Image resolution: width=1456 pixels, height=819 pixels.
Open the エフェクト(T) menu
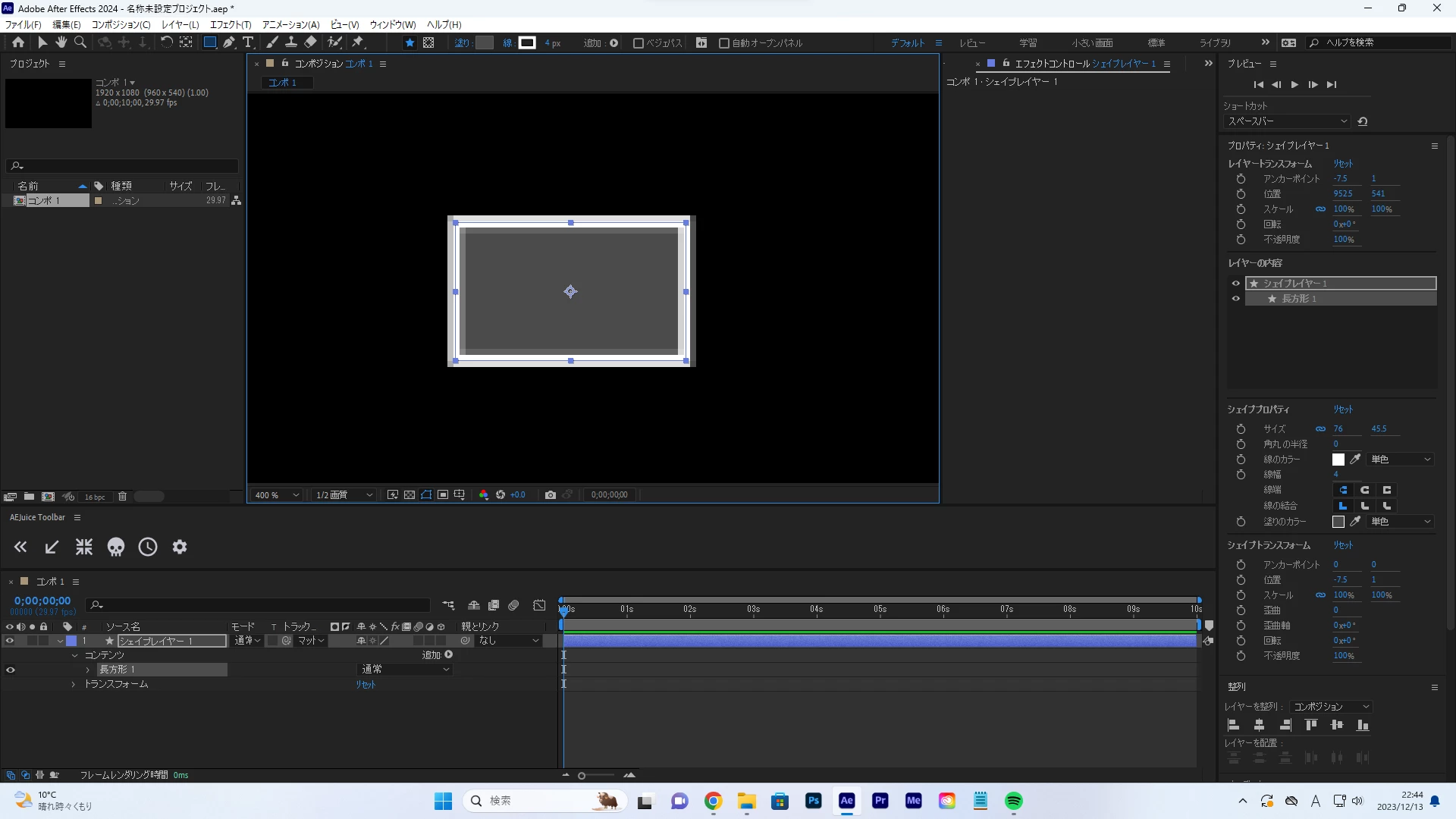(x=231, y=24)
